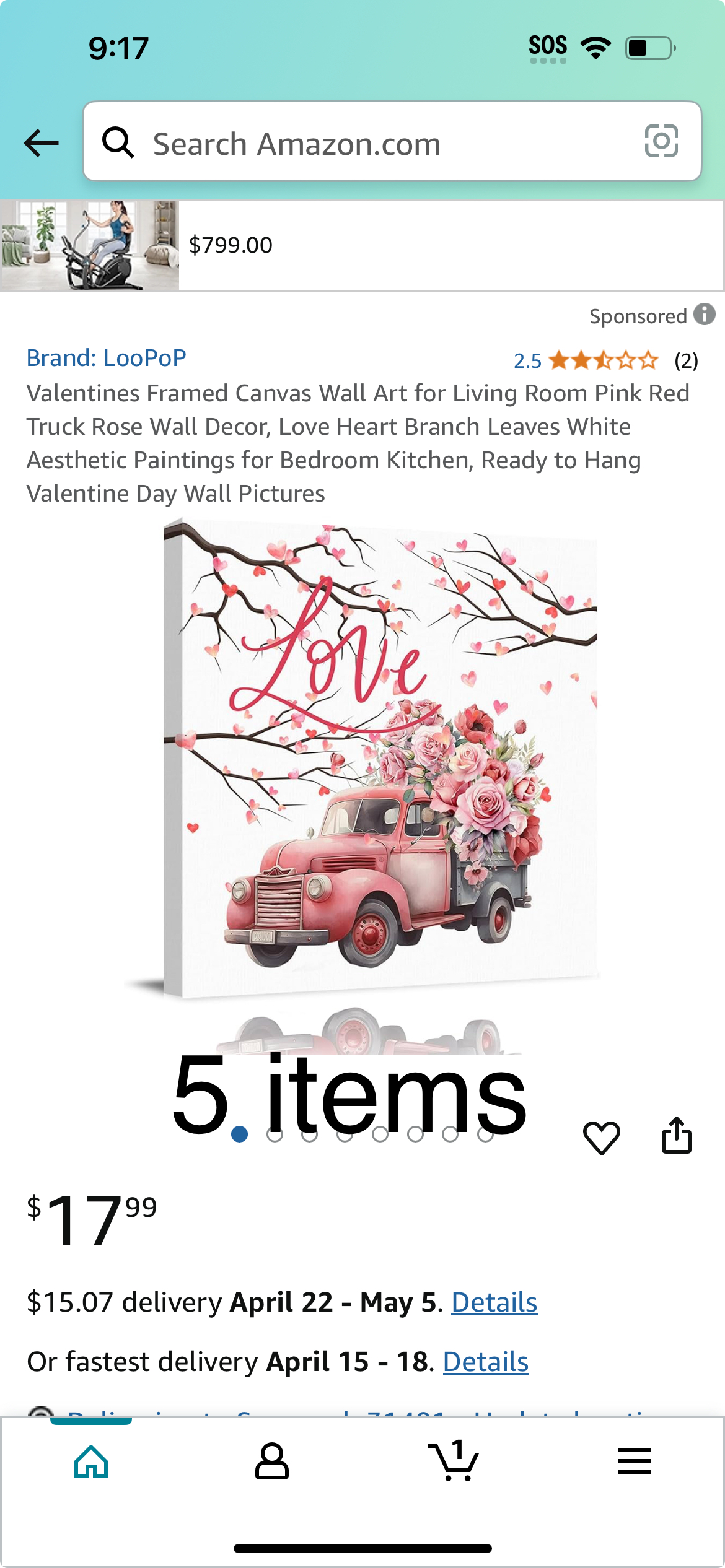Open Sponsored info icon
This screenshot has width=725, height=1568.
click(x=705, y=315)
